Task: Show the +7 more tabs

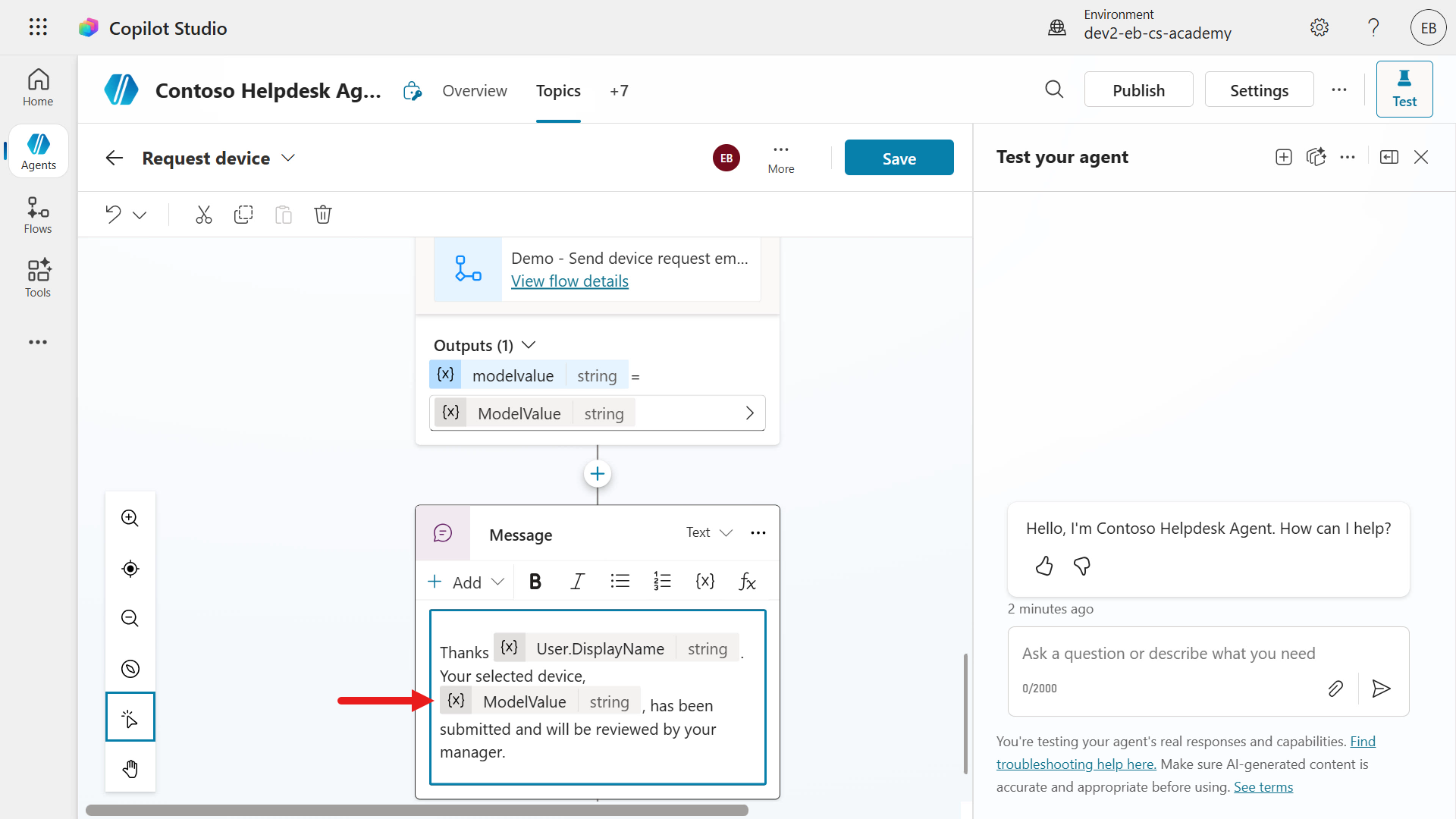Action: pyautogui.click(x=619, y=91)
